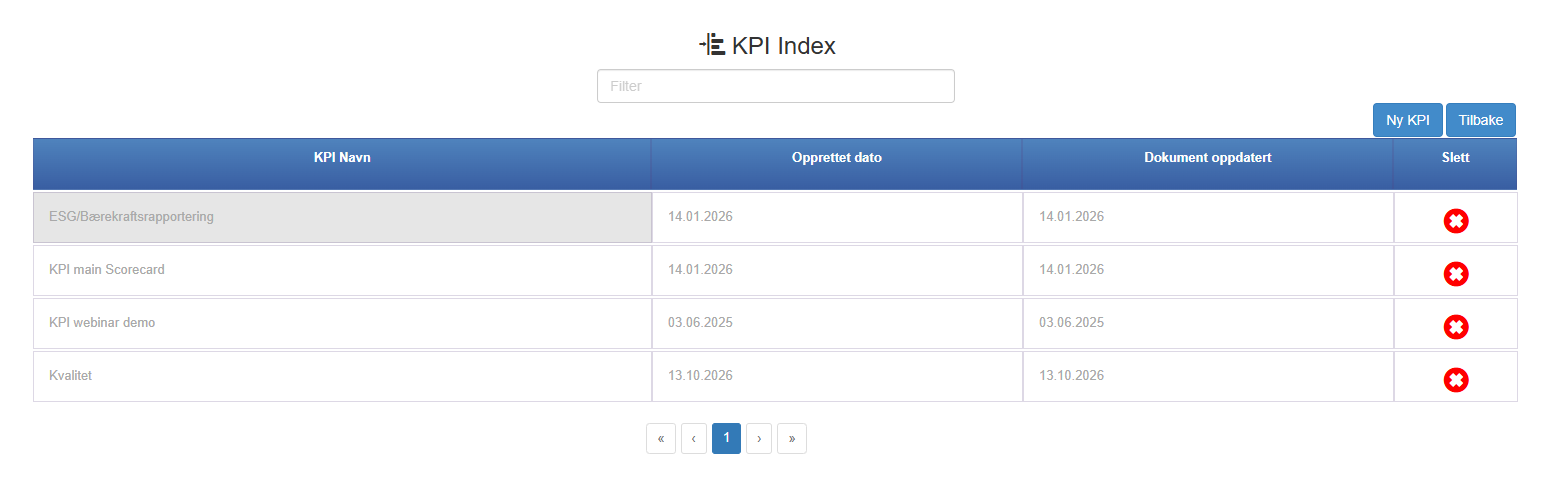Delete the ESG/Bærekraftsrapportering KPI row

(1455, 221)
